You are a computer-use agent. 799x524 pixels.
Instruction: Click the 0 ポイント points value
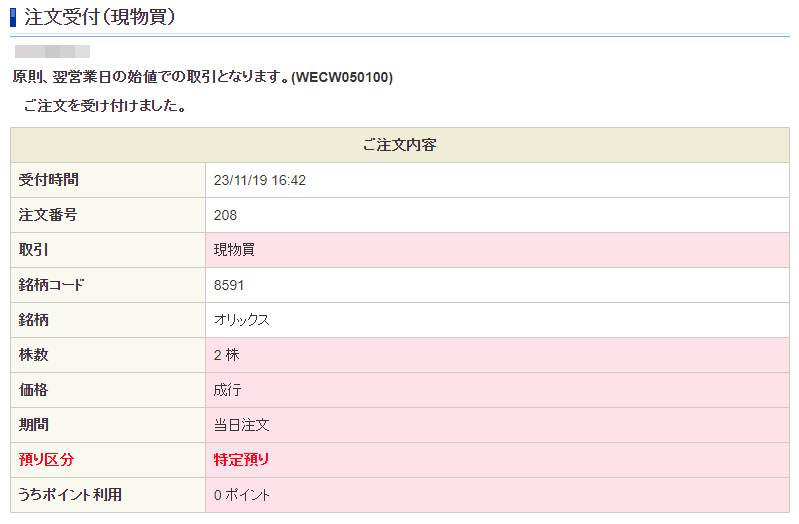[242, 495]
